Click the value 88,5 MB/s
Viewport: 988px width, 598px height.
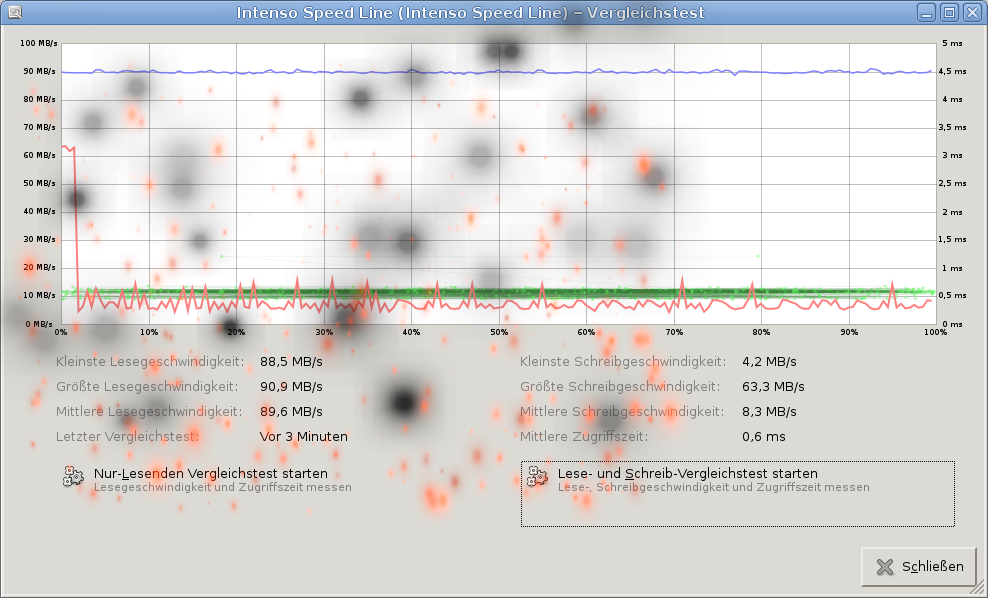coord(291,362)
